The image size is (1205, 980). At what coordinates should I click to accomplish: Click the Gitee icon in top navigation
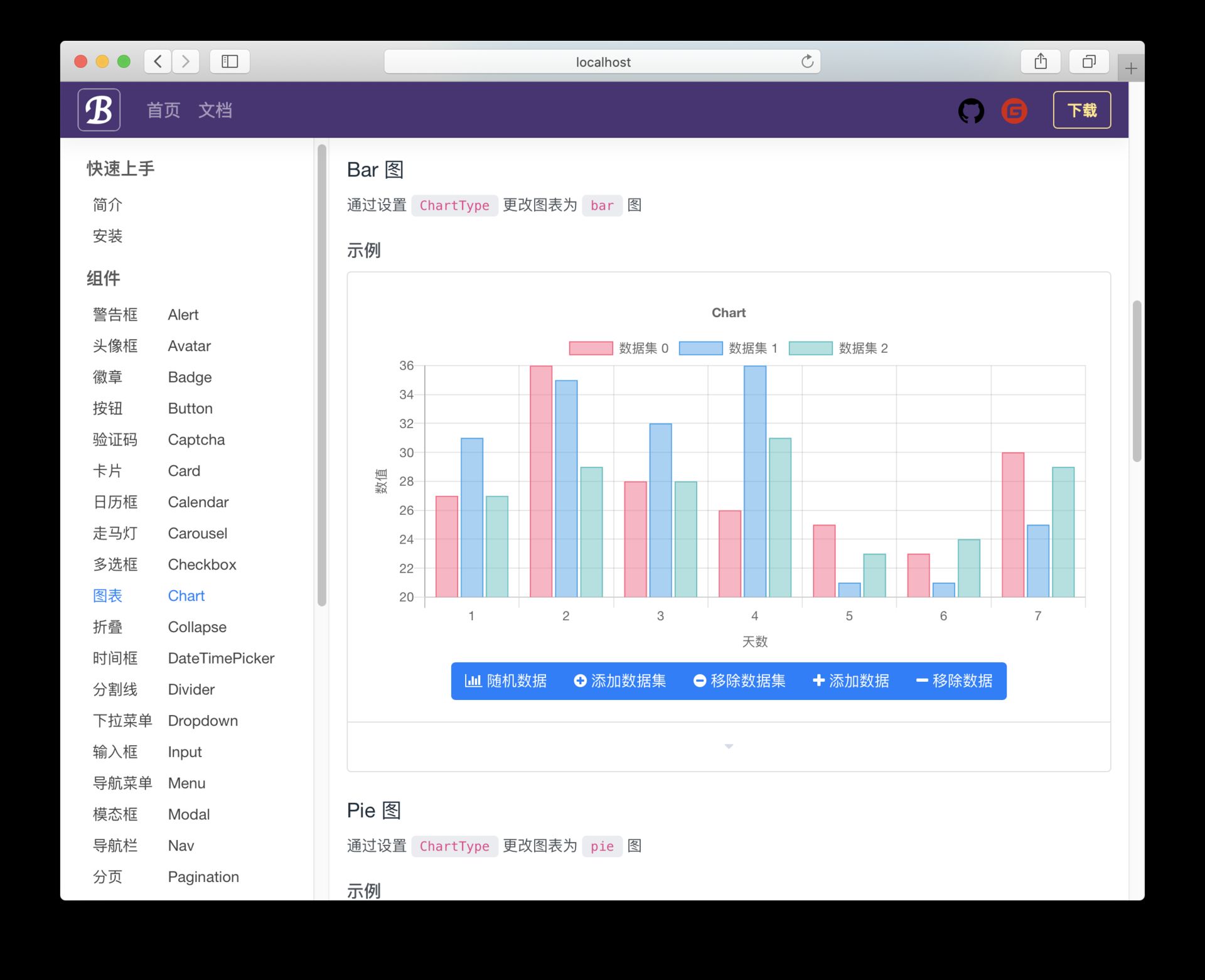[x=1017, y=109]
